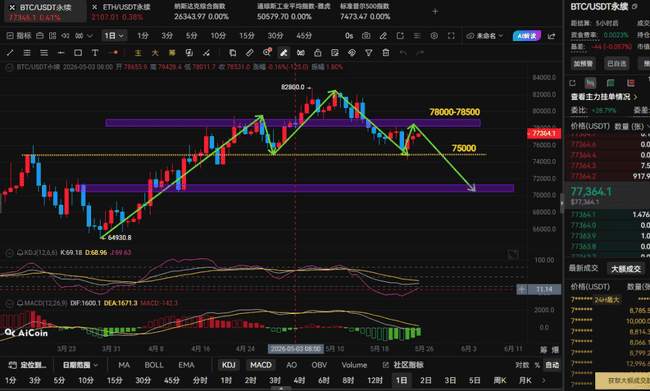650x391 pixels.
Task: Click the 筹 chip distribution icon in drawing toolbar
Action: click(172, 53)
